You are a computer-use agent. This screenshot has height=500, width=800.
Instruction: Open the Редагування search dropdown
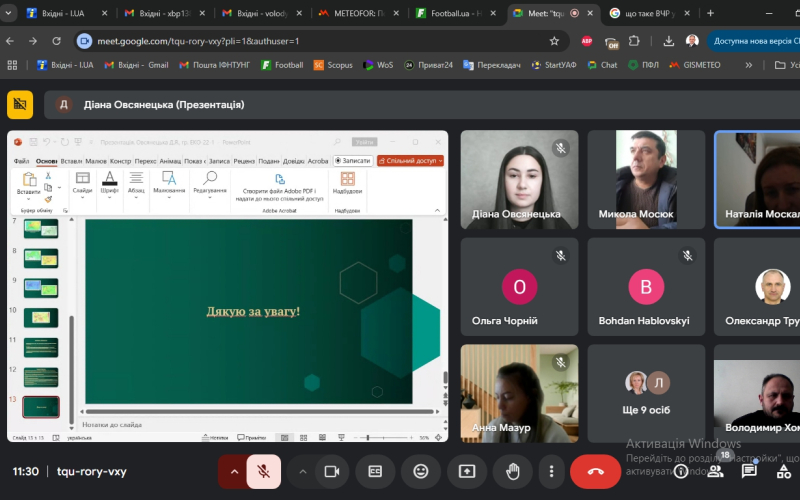point(210,185)
